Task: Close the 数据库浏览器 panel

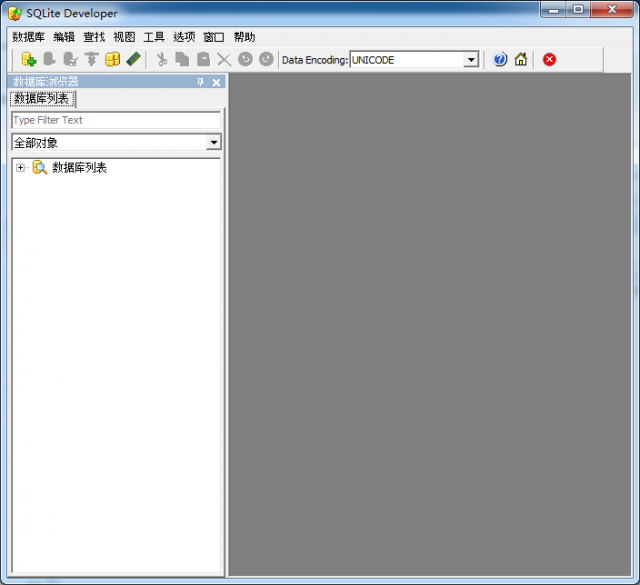Action: (216, 82)
